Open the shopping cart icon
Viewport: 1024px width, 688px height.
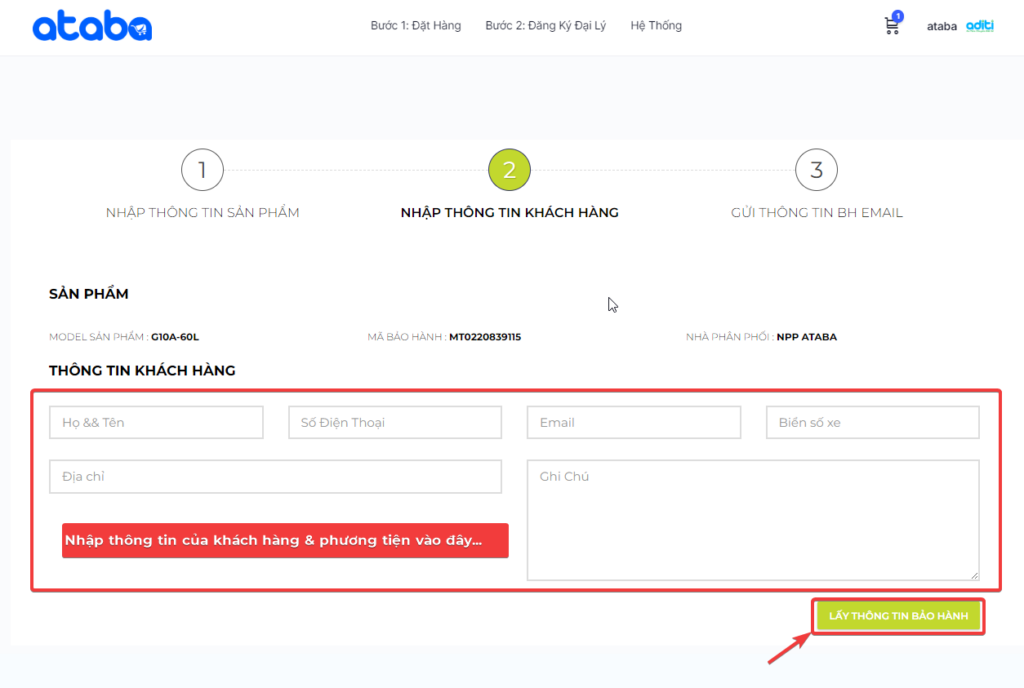(x=891, y=27)
